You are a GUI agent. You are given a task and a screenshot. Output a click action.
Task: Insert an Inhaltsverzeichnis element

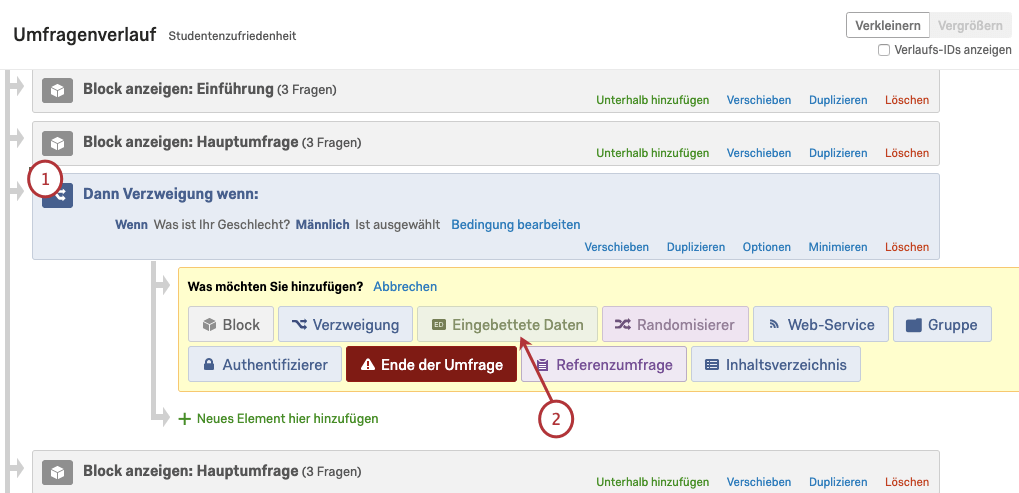(776, 364)
